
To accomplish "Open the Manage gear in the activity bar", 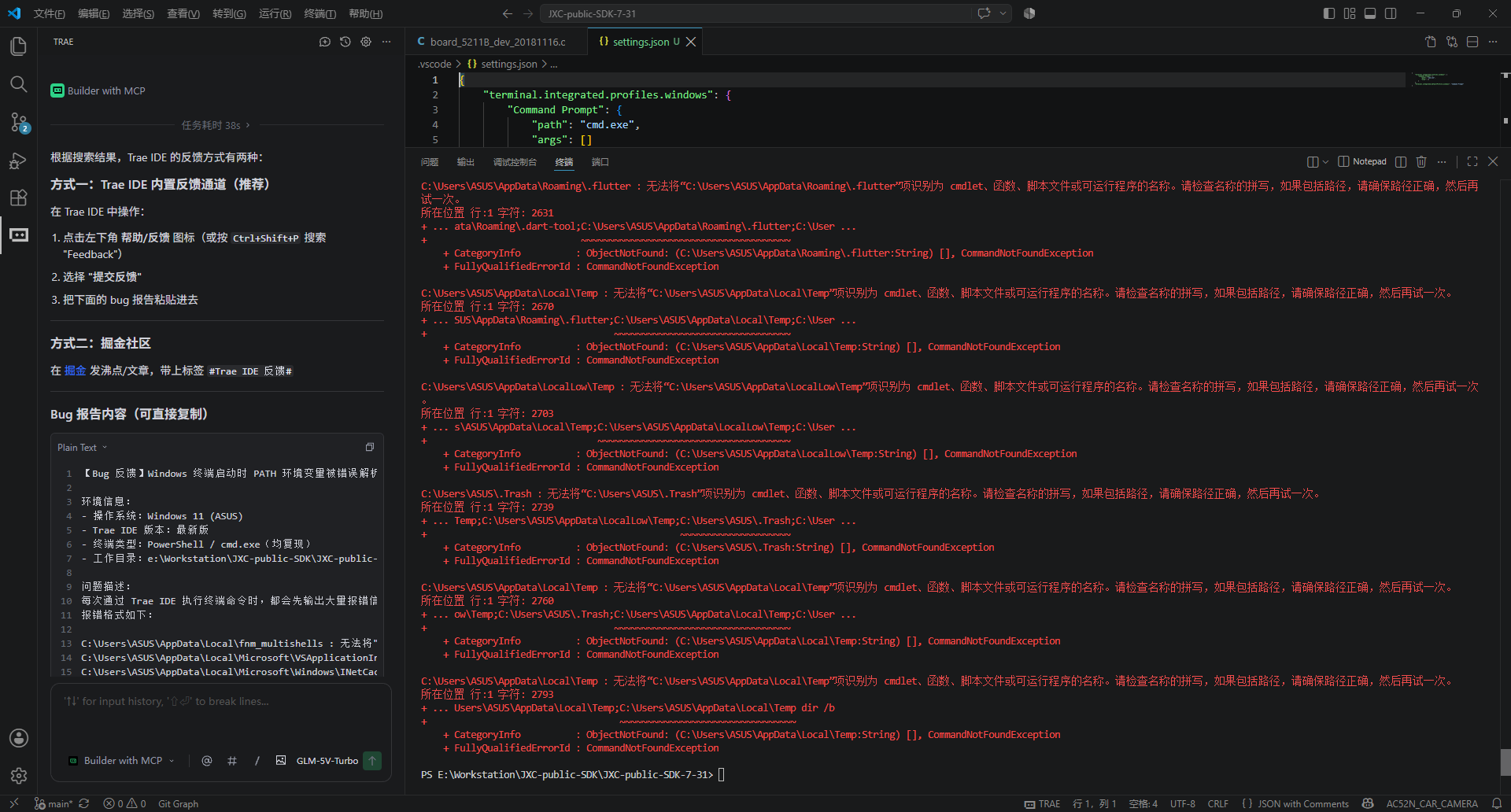I will [x=19, y=776].
